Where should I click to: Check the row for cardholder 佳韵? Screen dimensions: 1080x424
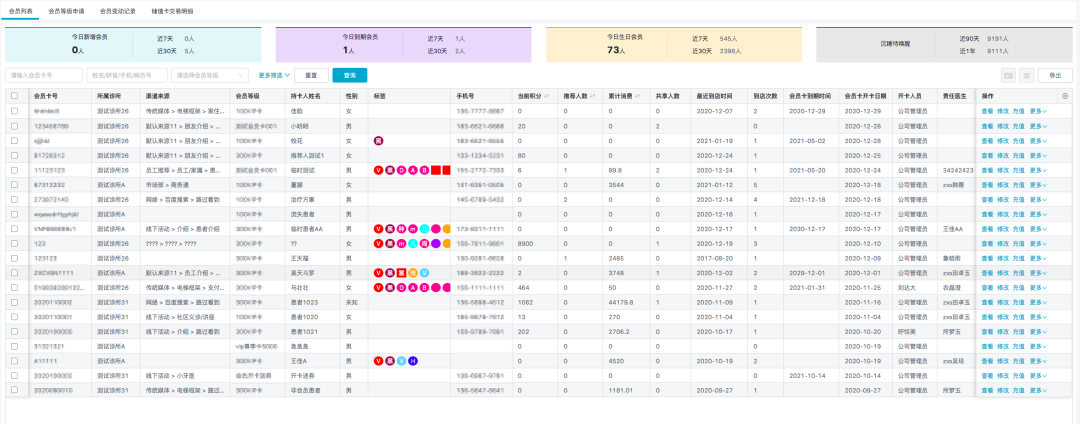[15, 111]
